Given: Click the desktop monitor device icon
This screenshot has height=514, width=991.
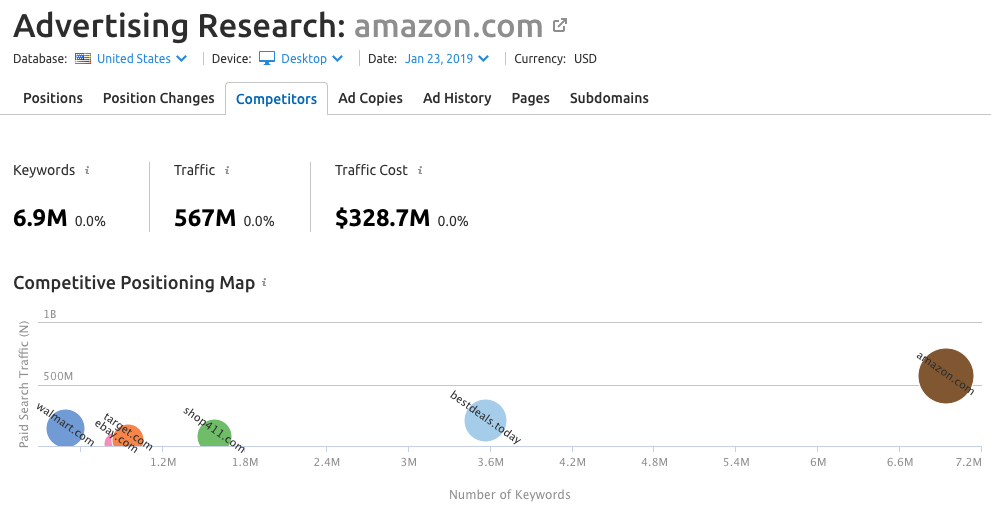Looking at the screenshot, I should [267, 59].
